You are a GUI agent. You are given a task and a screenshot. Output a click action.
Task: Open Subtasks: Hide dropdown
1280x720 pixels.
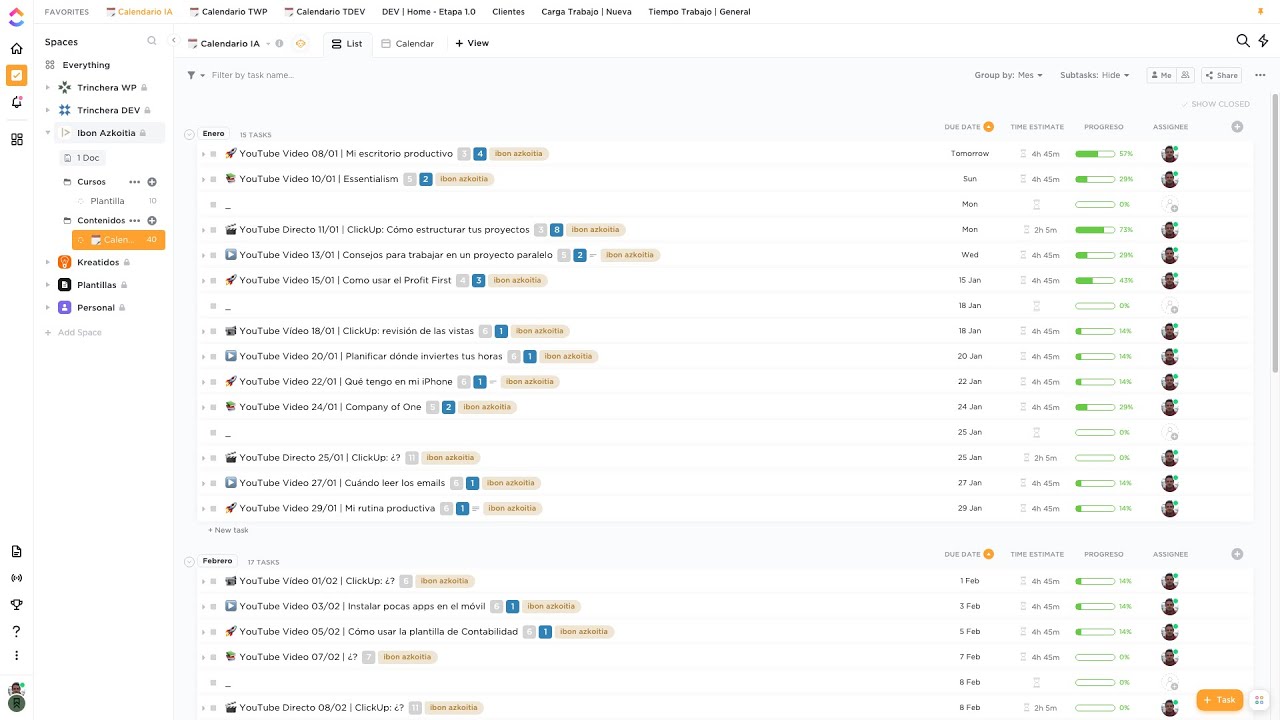tap(1094, 75)
